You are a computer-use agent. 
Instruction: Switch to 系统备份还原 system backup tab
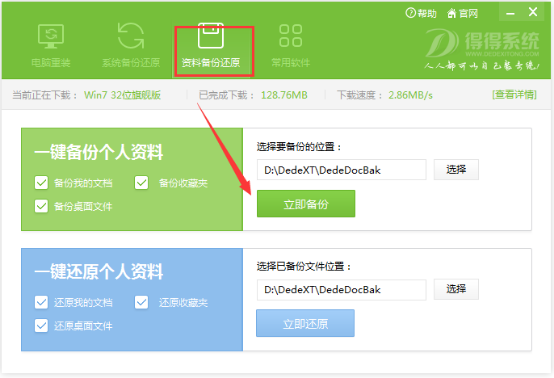(x=131, y=46)
